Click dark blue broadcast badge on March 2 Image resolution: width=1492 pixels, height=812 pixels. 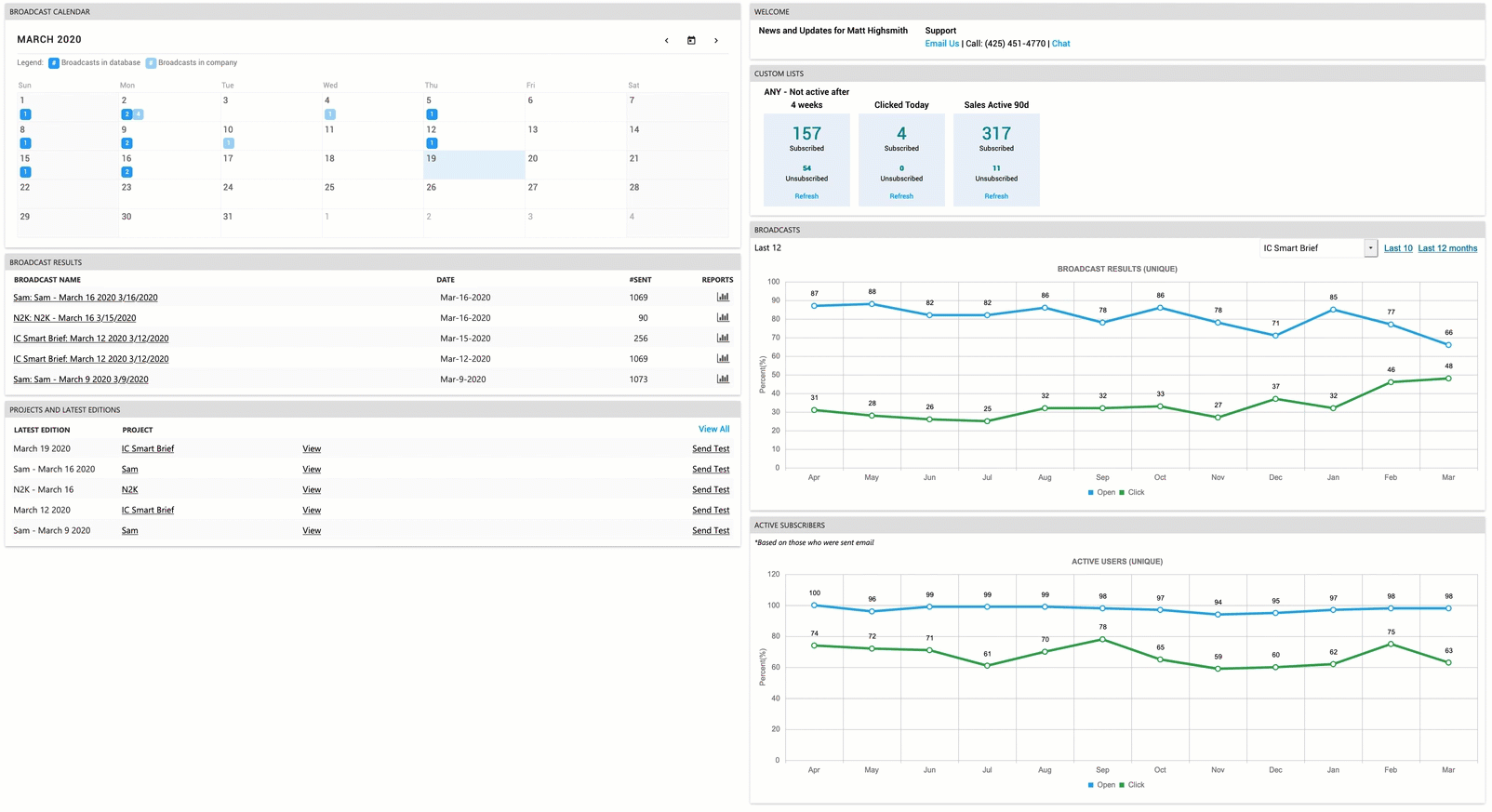pos(127,114)
